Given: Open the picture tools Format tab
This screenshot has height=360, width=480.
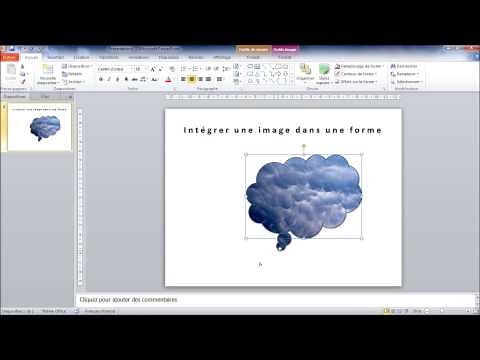Looking at the screenshot, I should (285, 57).
